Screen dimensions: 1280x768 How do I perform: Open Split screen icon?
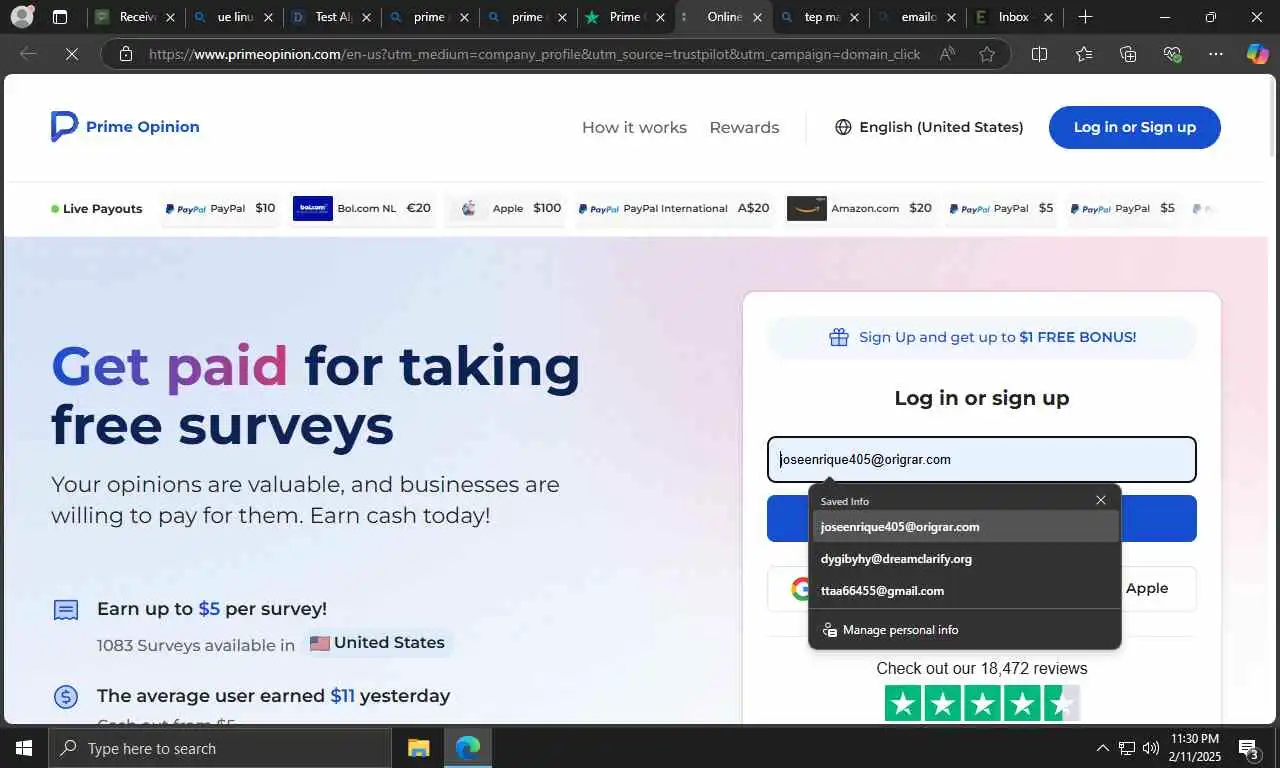[x=1039, y=54]
